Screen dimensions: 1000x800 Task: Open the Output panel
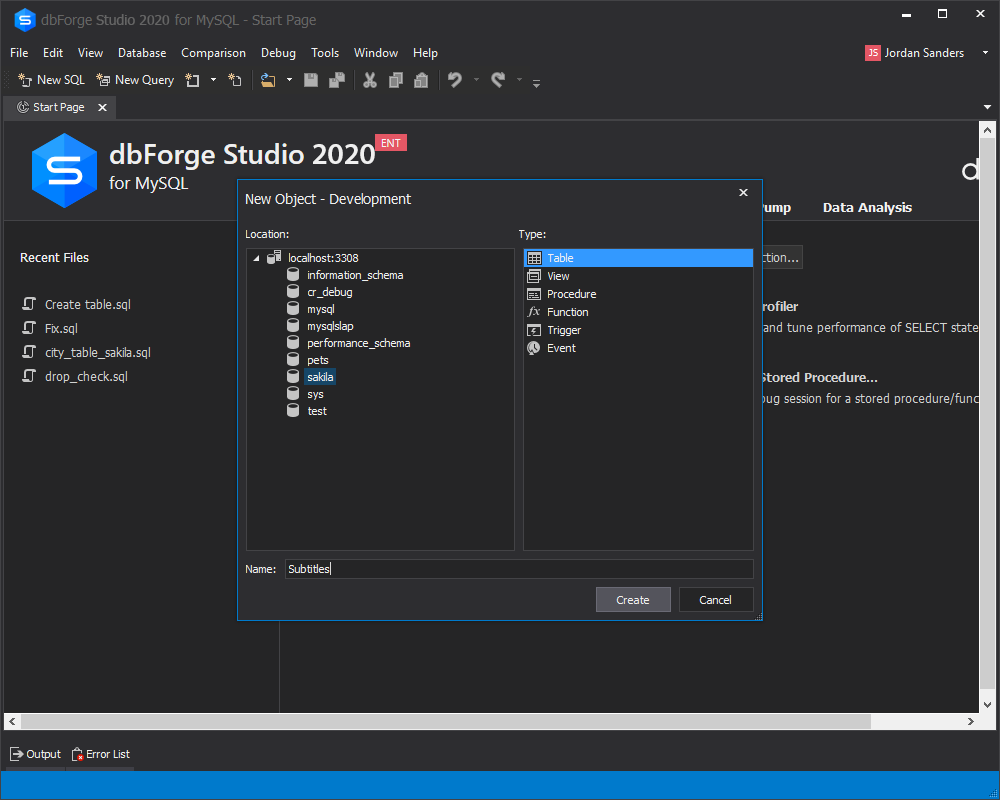pos(36,754)
